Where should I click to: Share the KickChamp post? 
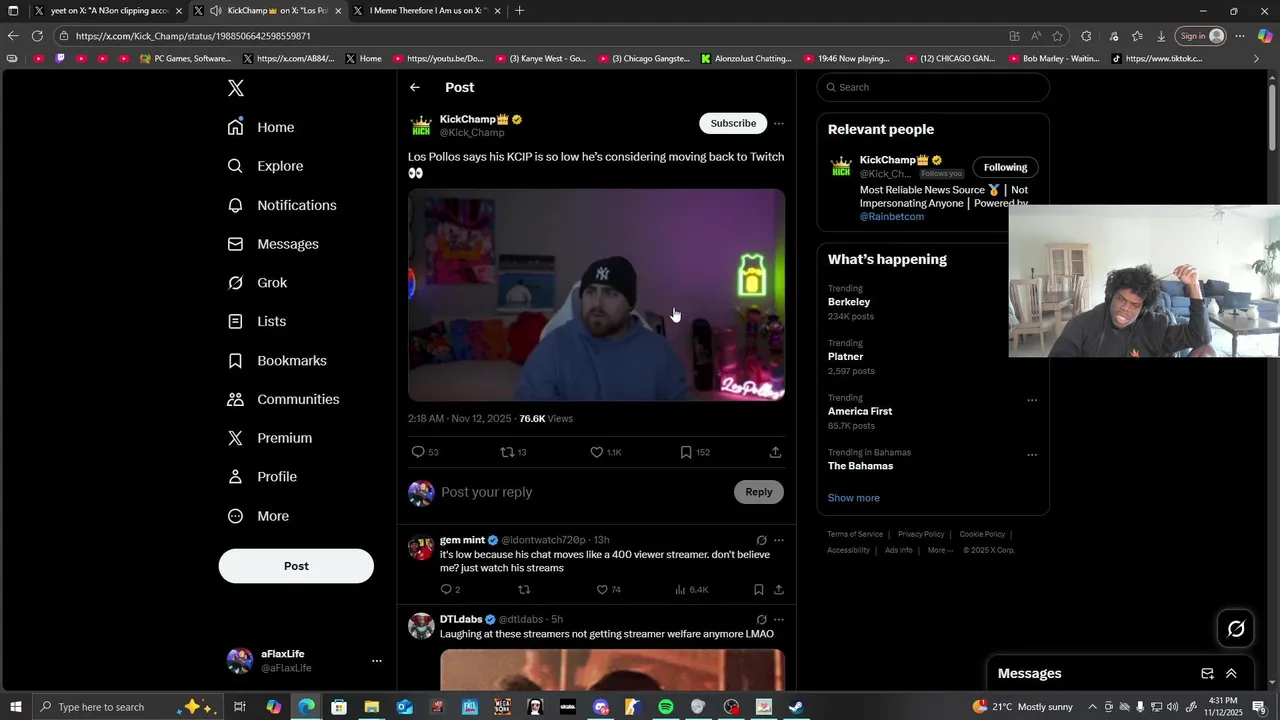775,452
